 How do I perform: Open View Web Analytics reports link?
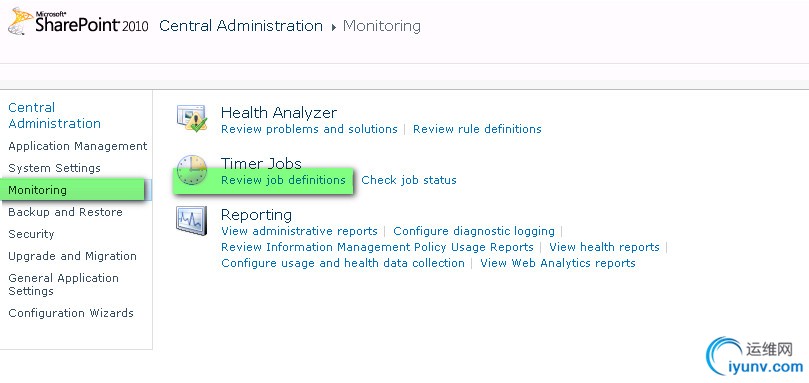pos(558,263)
